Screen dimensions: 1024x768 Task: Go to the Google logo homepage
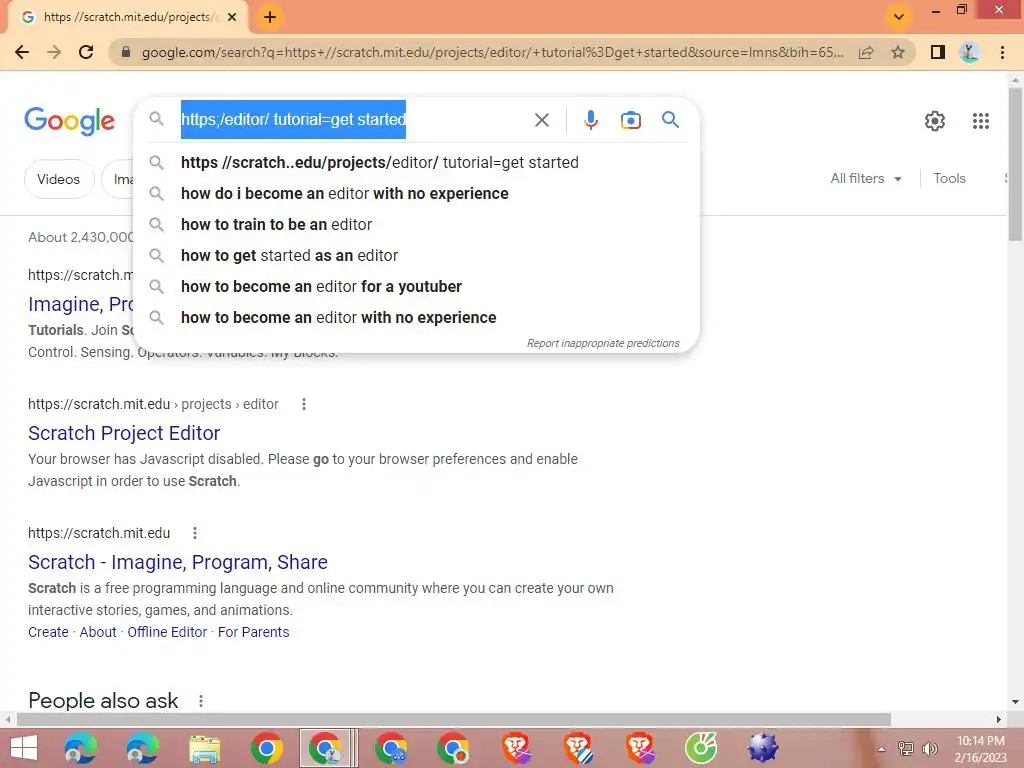pos(70,121)
